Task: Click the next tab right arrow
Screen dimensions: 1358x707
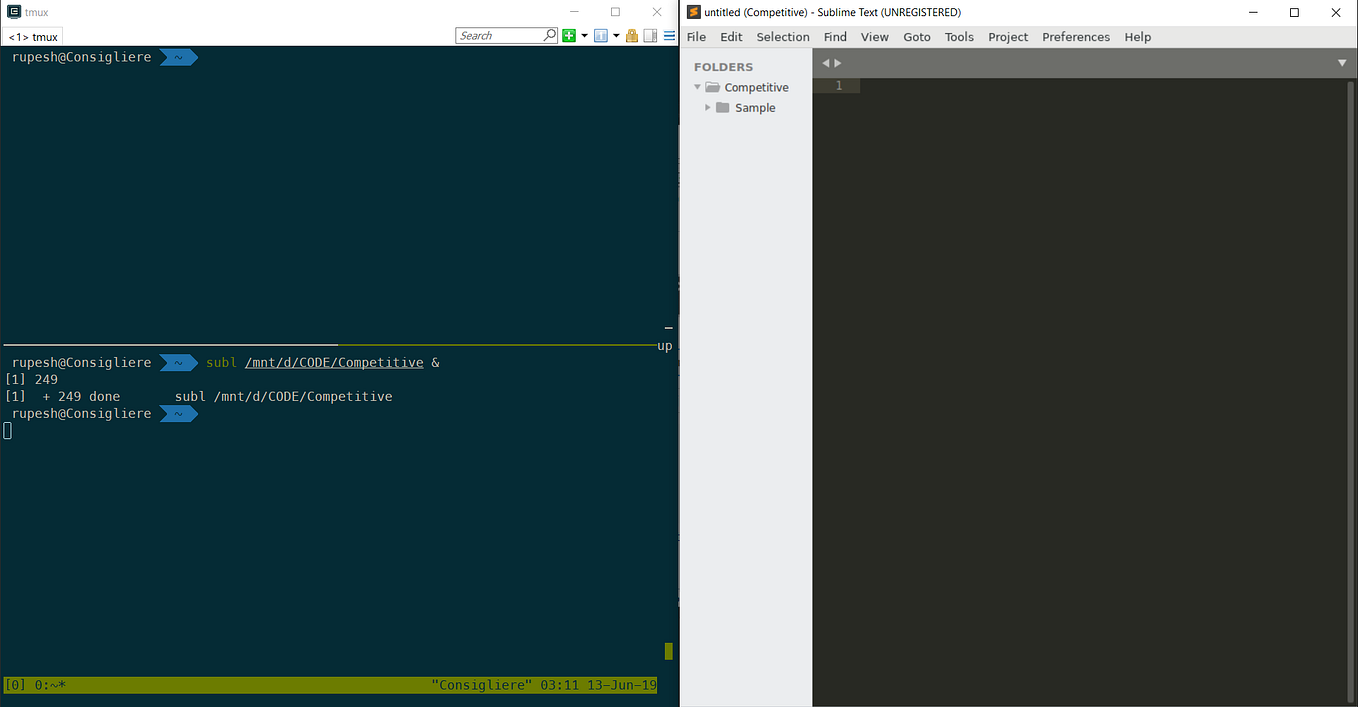Action: [x=838, y=63]
